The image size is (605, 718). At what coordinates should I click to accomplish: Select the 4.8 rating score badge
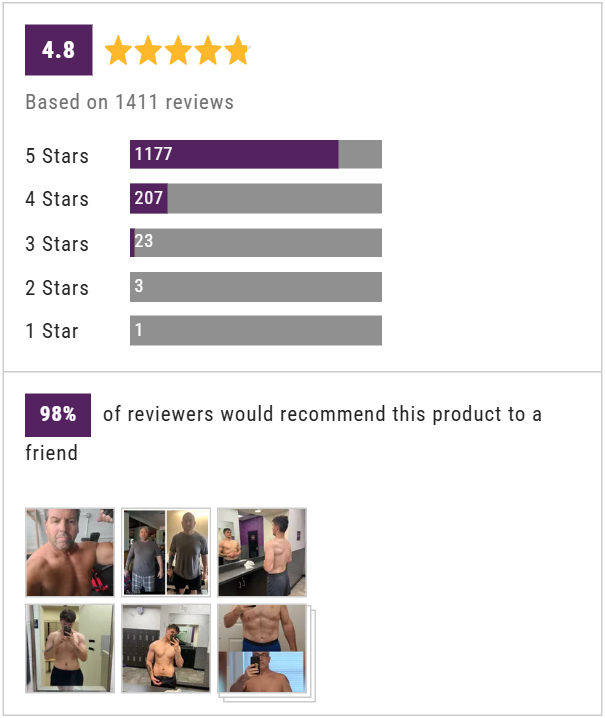coord(59,50)
